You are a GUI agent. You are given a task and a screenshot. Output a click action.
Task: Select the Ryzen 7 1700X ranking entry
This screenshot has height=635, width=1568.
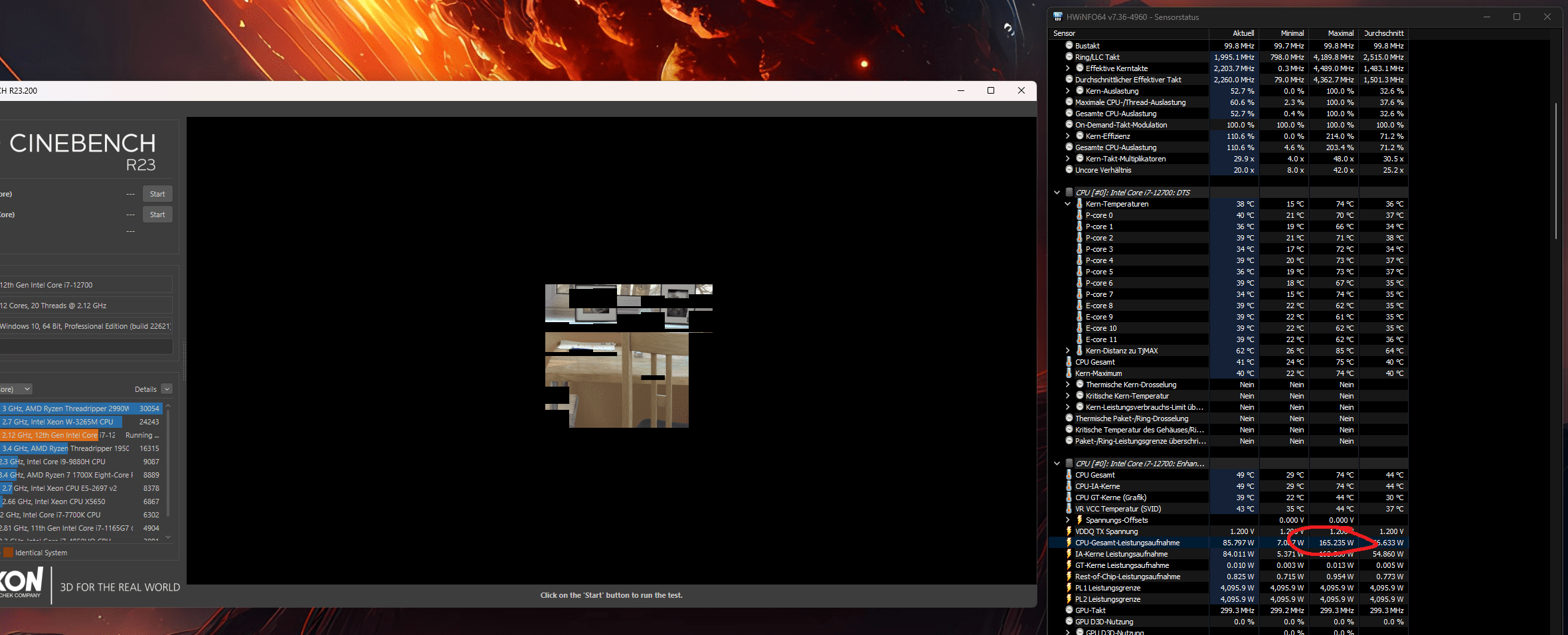point(81,475)
